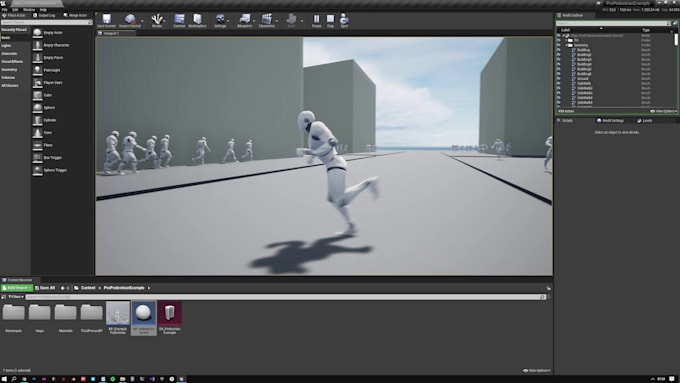Switch to the Levels tab

point(644,121)
